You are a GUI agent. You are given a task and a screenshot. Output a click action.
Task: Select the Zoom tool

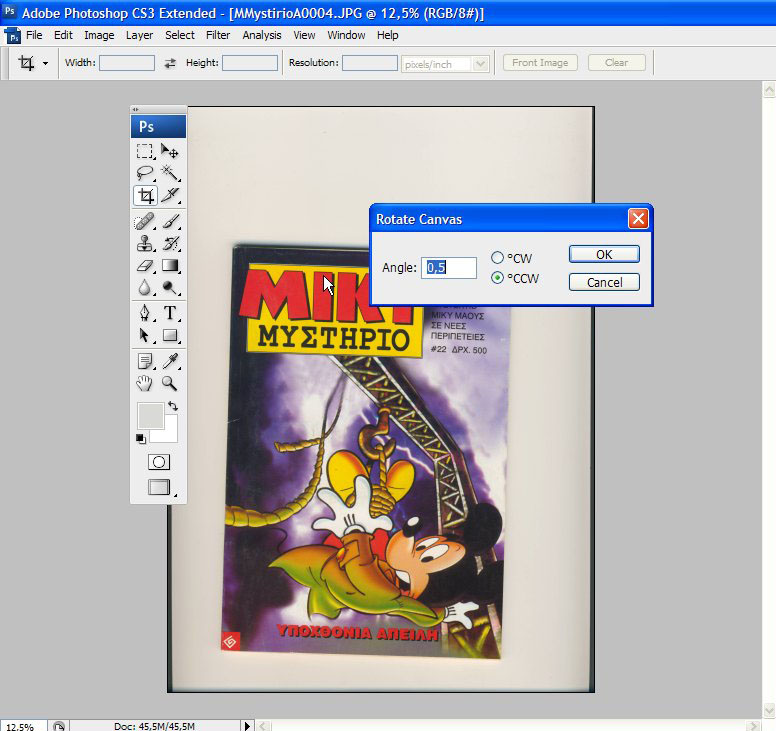pos(170,383)
